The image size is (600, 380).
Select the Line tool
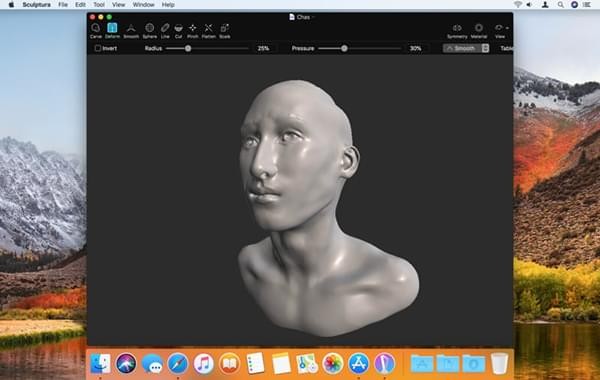(165, 31)
